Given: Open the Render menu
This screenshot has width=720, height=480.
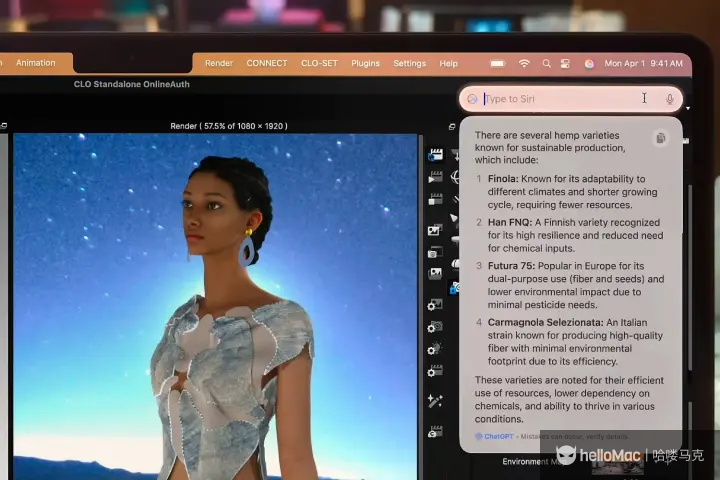Looking at the screenshot, I should point(219,63).
